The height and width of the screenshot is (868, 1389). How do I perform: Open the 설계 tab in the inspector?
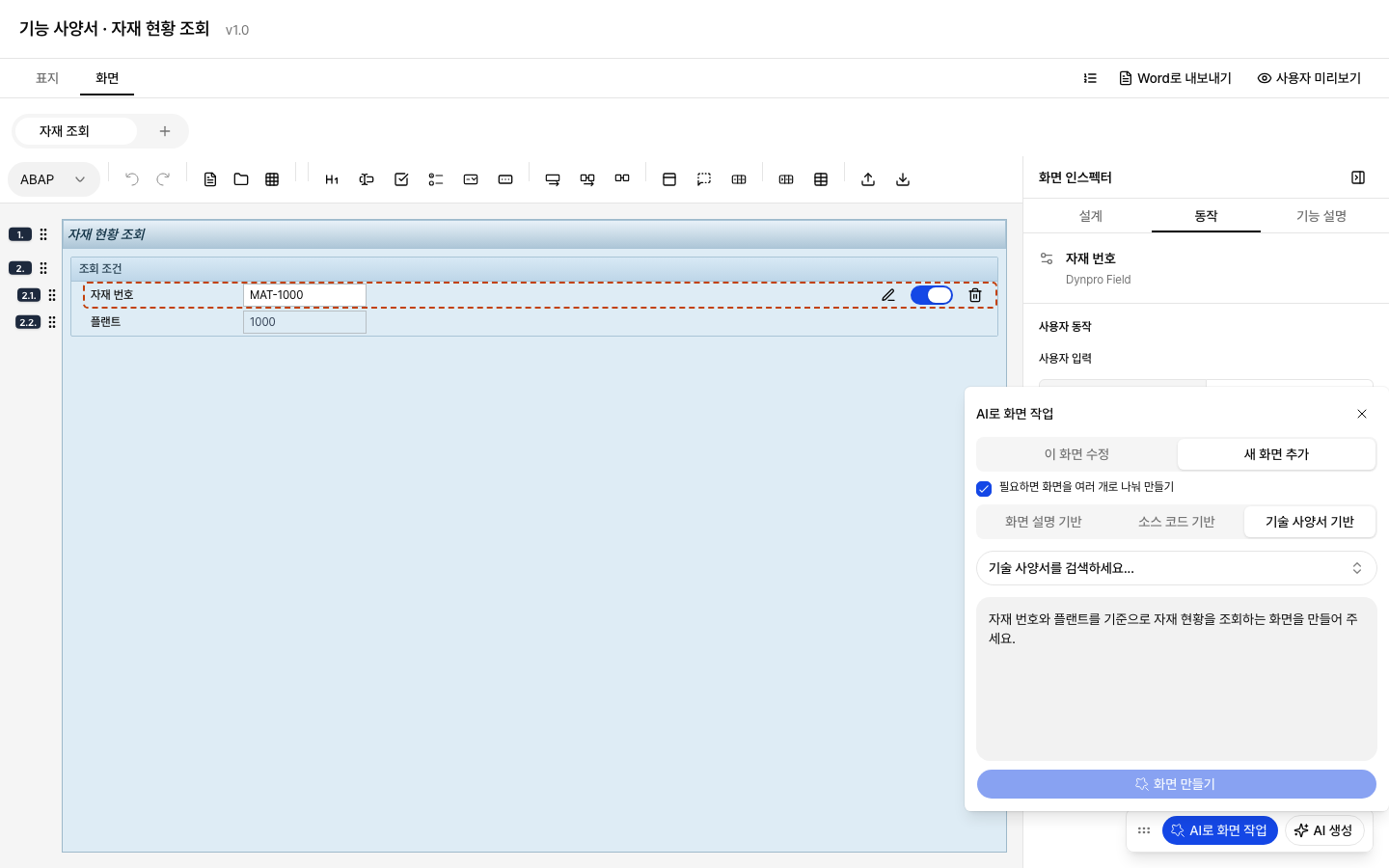[1091, 216]
